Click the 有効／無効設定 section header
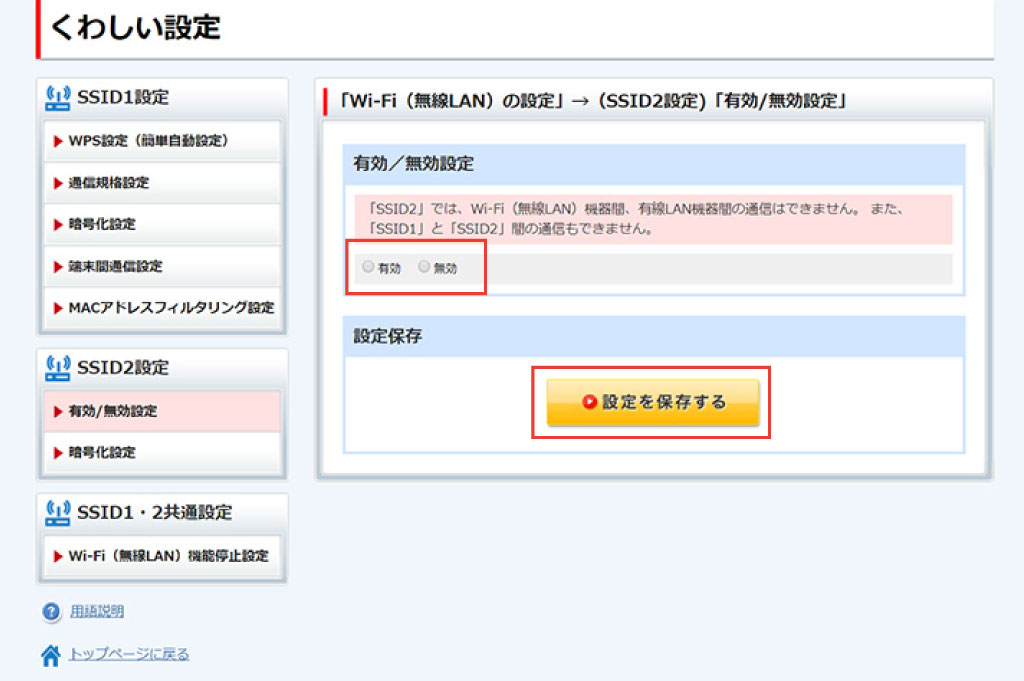The height and width of the screenshot is (681, 1024). click(414, 164)
